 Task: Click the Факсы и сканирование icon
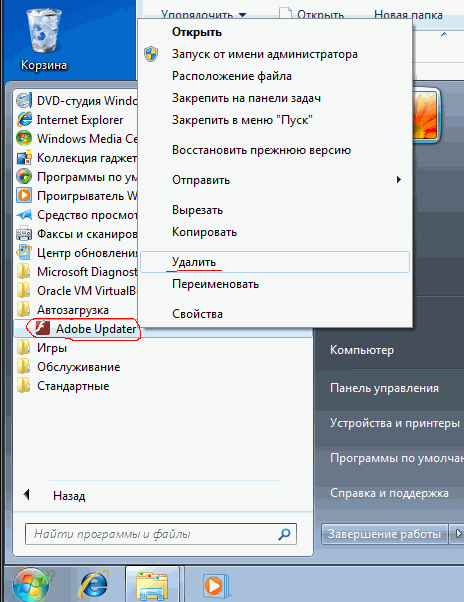[x=24, y=234]
